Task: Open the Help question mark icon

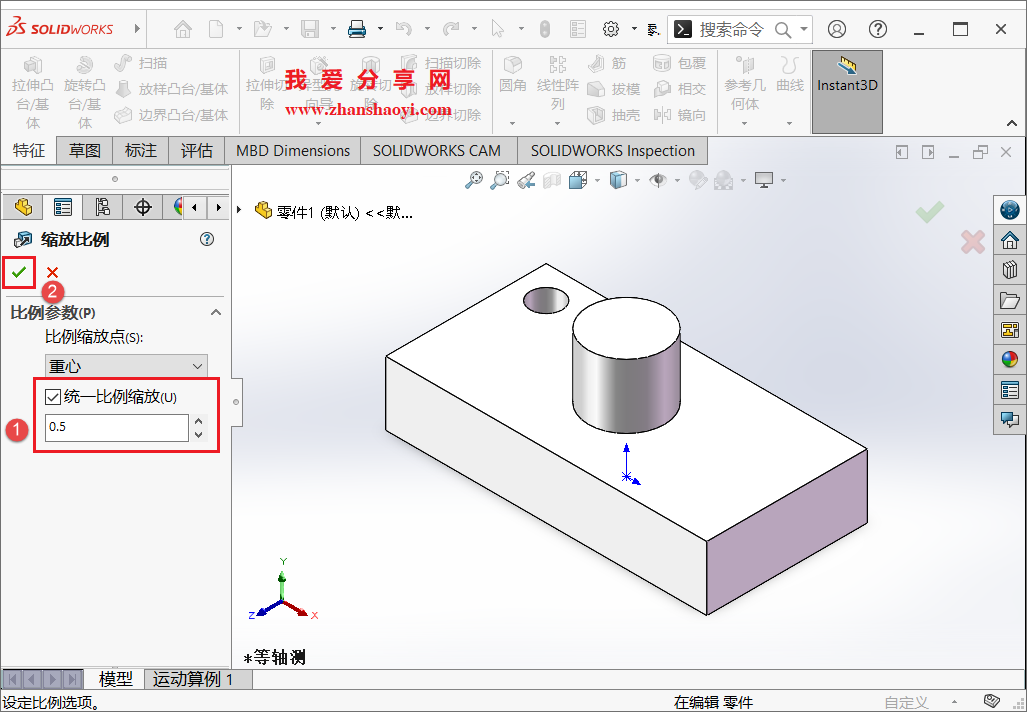Action: tap(878, 29)
